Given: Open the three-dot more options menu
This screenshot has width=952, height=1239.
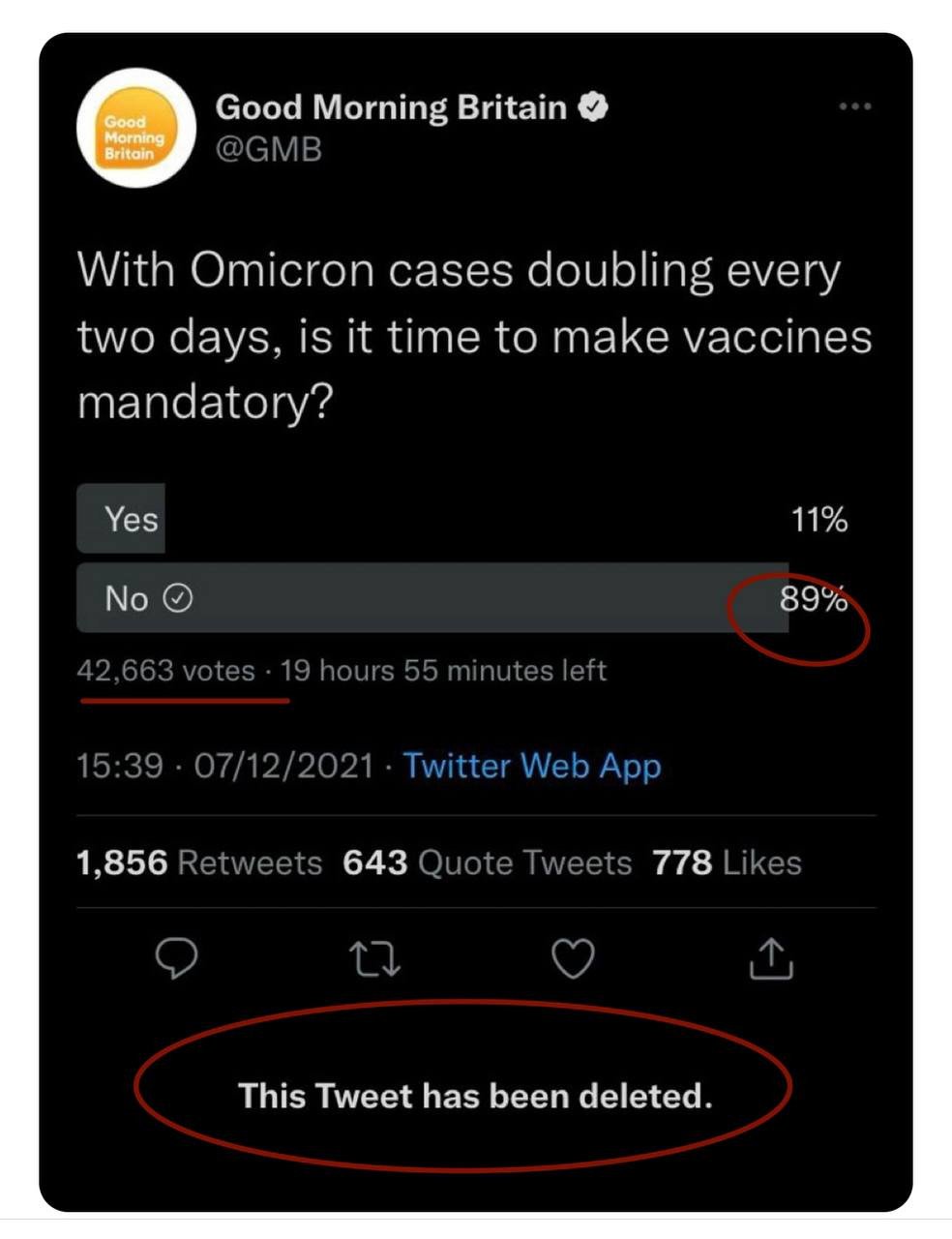Looking at the screenshot, I should [x=855, y=106].
